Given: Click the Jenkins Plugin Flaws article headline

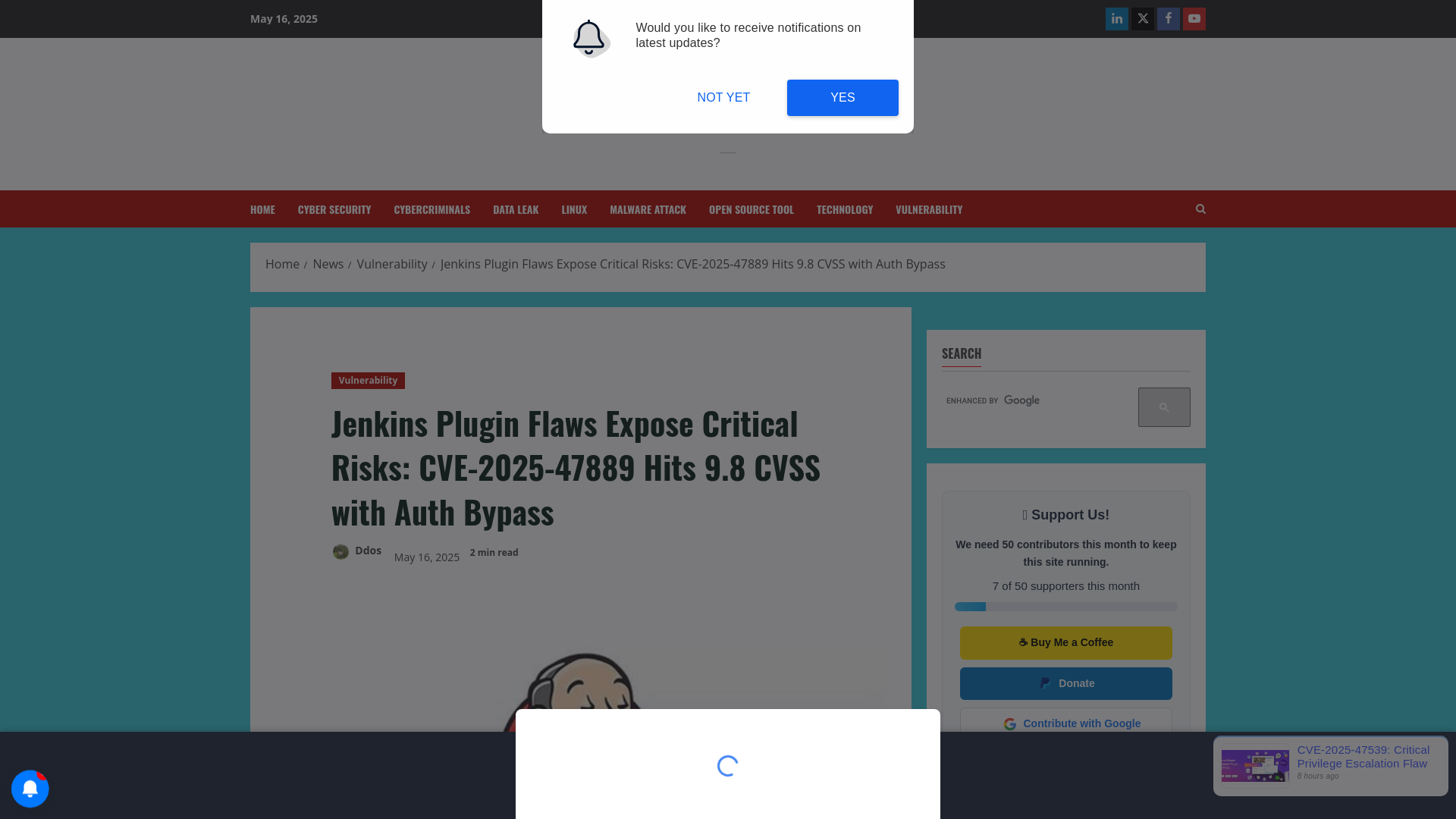Looking at the screenshot, I should 576,467.
